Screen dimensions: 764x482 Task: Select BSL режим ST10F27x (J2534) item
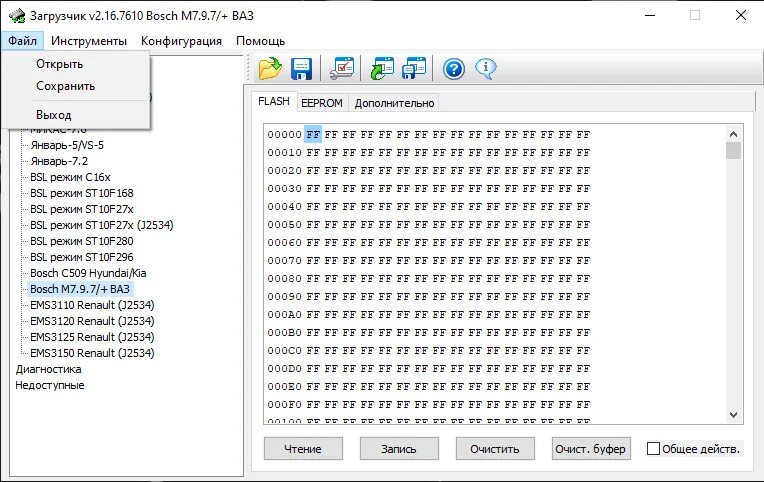(x=101, y=225)
